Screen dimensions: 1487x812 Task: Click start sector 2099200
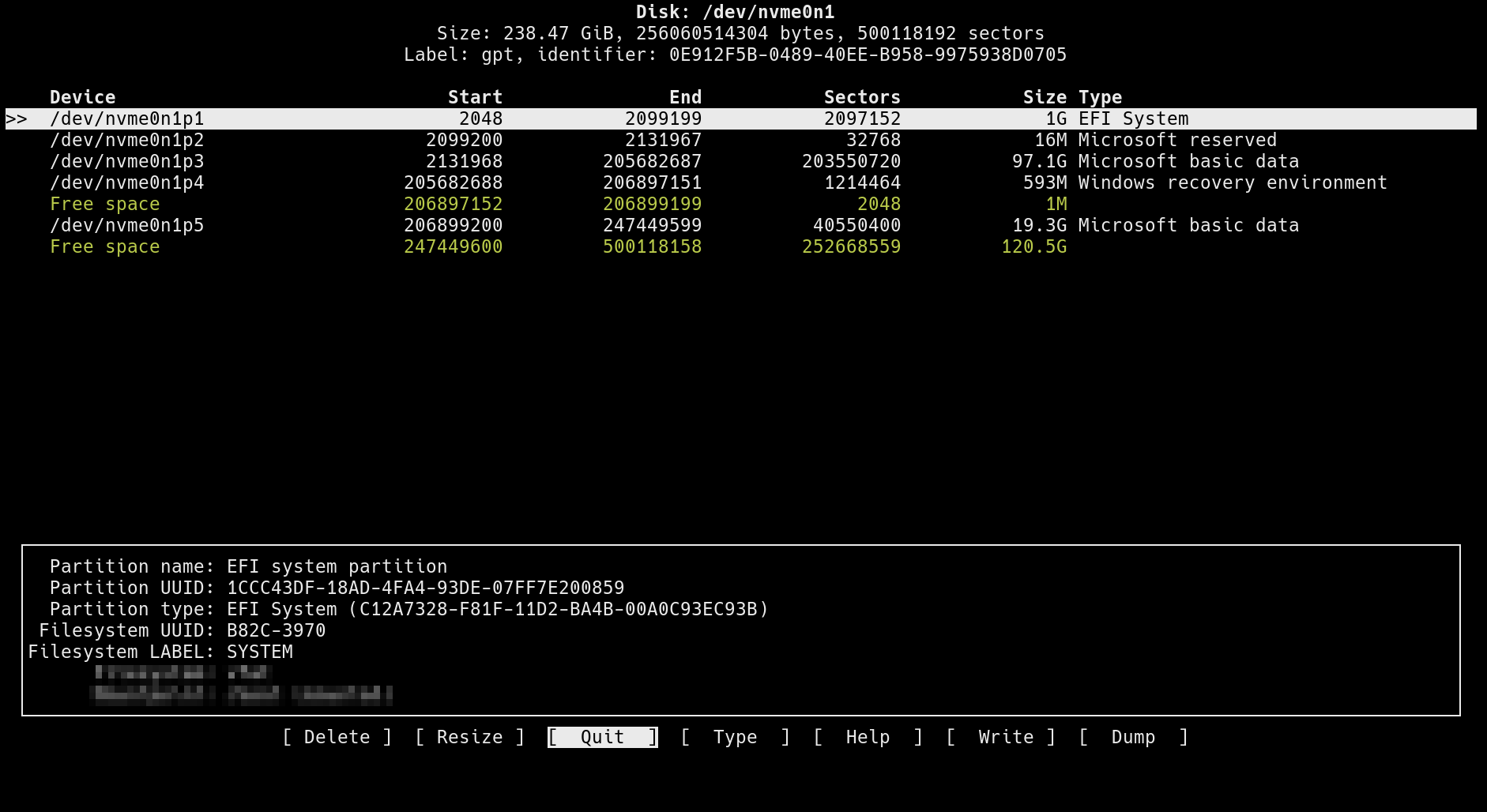click(464, 140)
